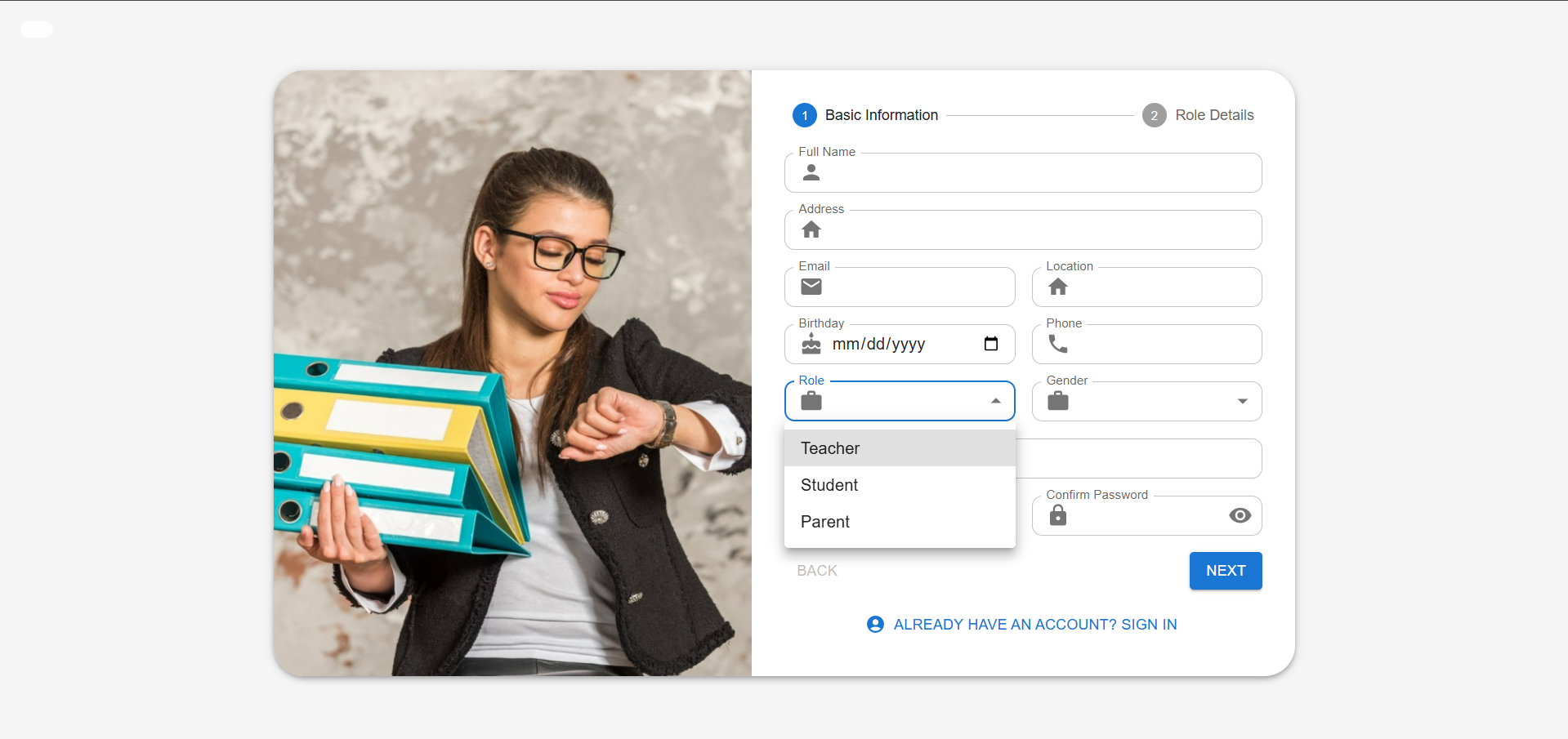Select Student in the Role options
The height and width of the screenshot is (739, 1568).
tap(829, 485)
